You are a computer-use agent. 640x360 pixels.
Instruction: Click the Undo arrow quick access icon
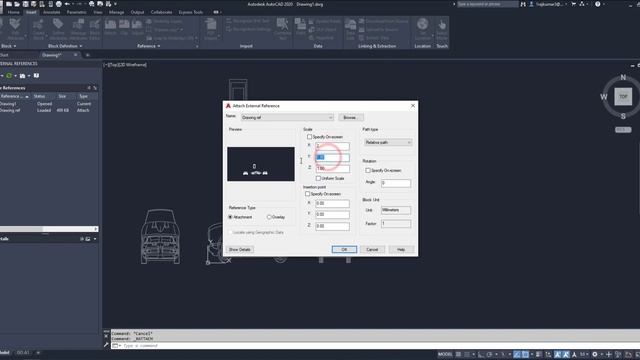(x=67, y=4)
